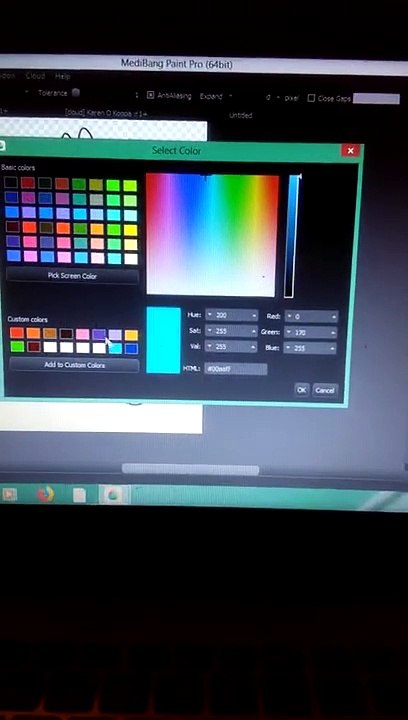Image resolution: width=408 pixels, height=720 pixels.
Task: Click the vertical blue brightness slider
Action: (291, 236)
